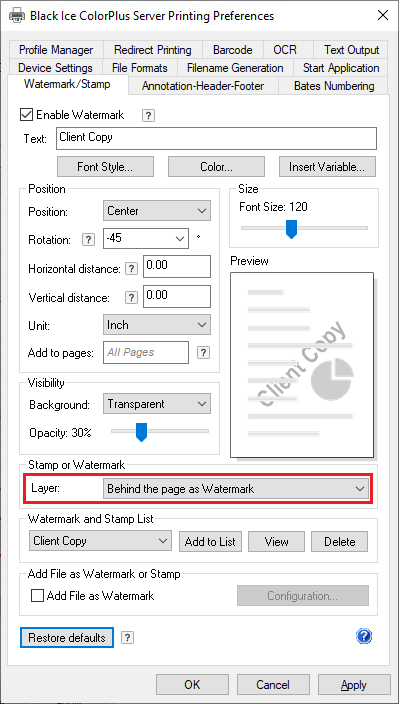Click Add to List button
This screenshot has height=704, width=399.
pos(210,541)
